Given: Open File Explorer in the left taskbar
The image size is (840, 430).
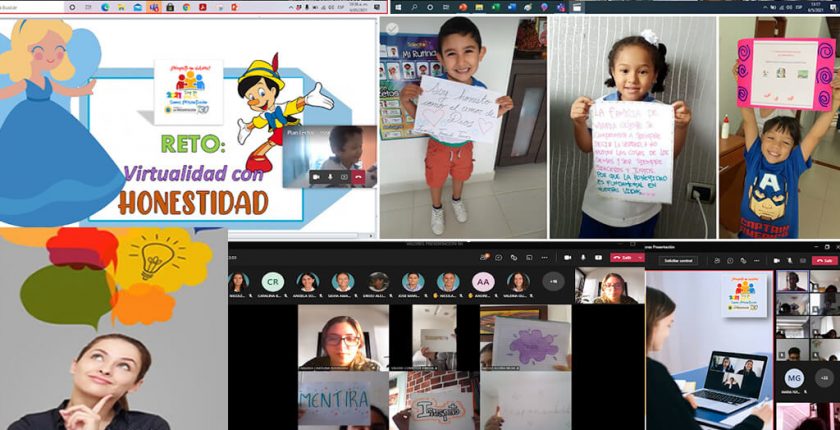Looking at the screenshot, I should pyautogui.click(x=122, y=7).
